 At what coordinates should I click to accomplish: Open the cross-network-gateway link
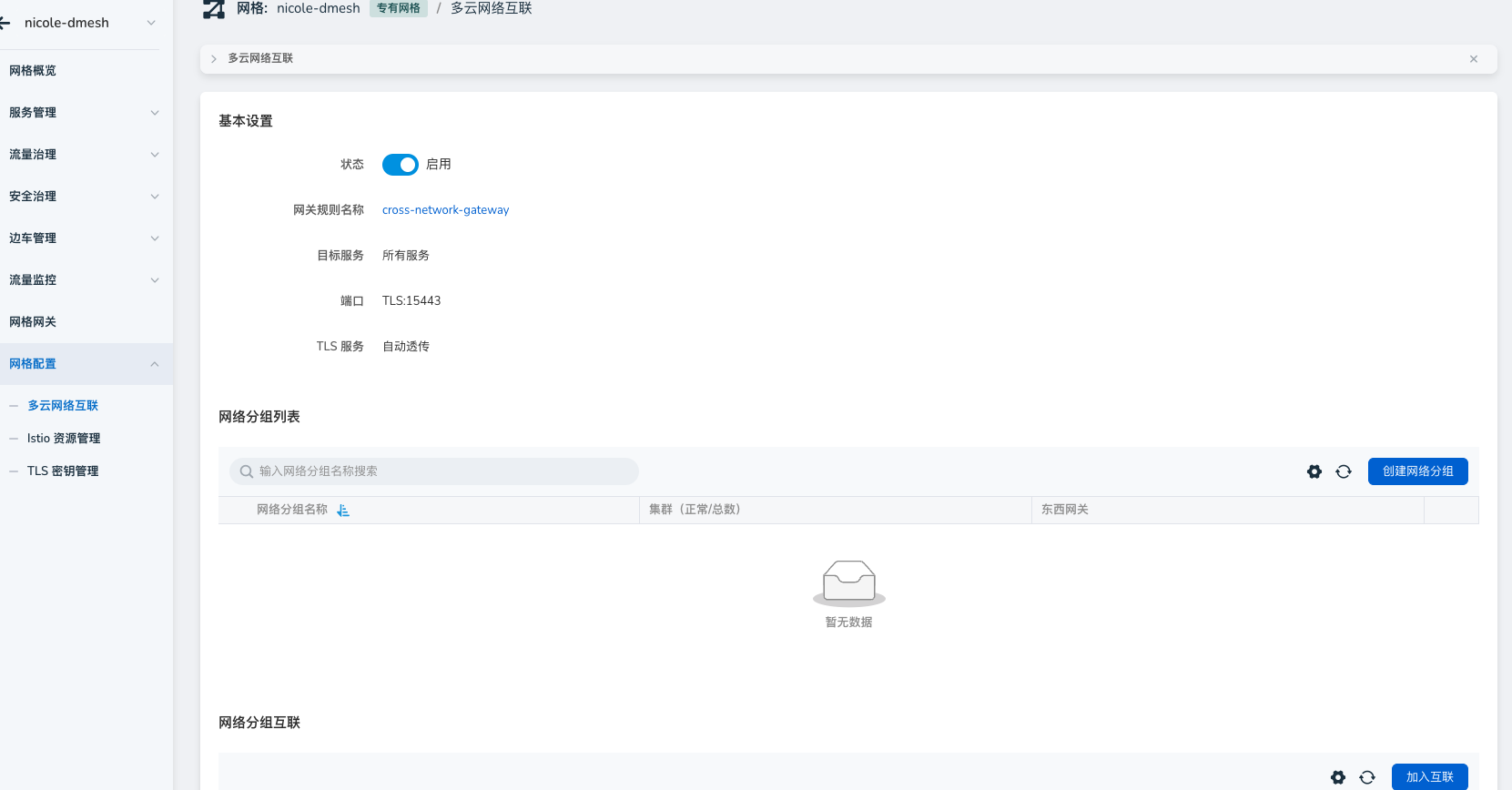(445, 210)
